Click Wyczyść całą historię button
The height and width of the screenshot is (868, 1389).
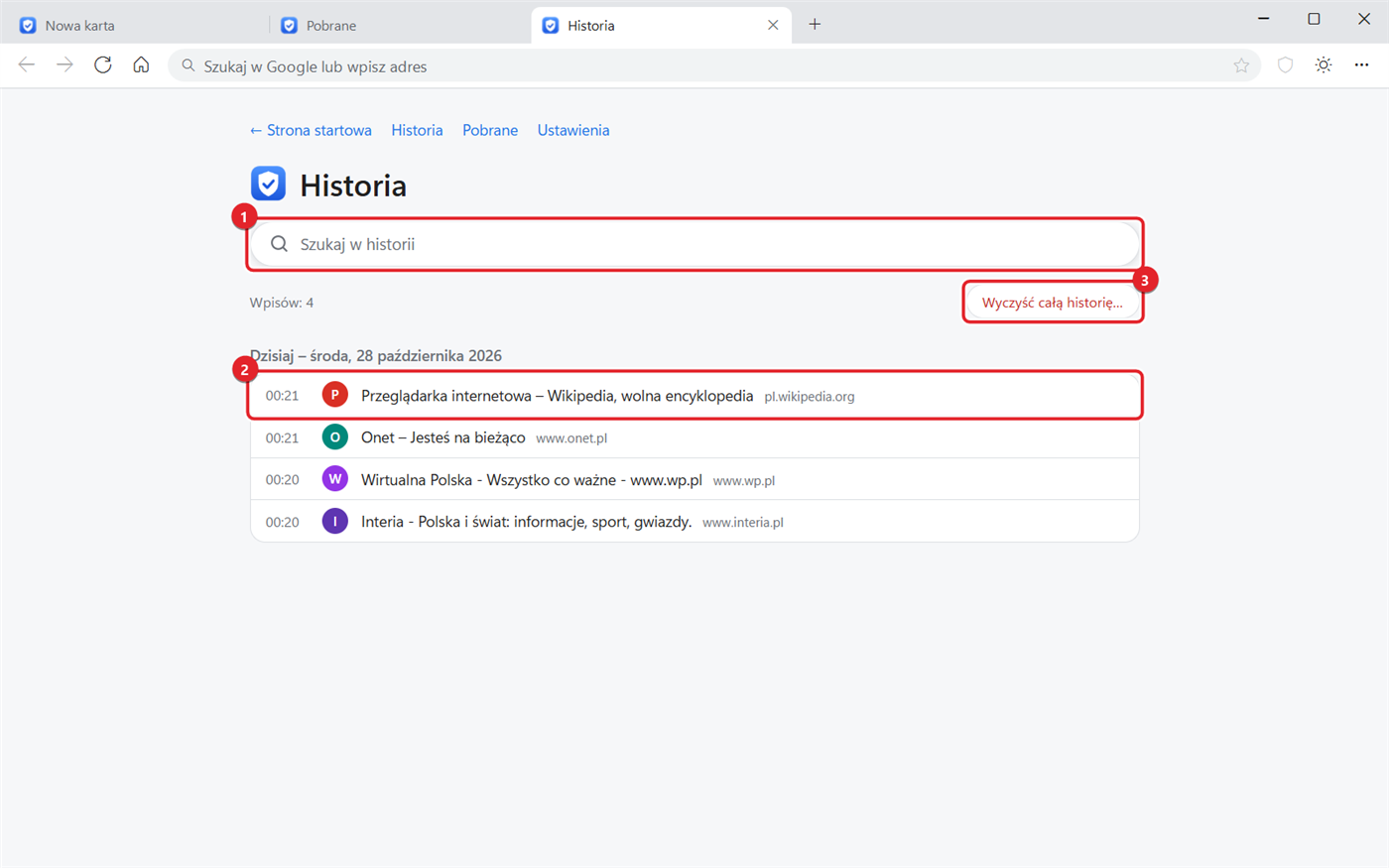1053,303
